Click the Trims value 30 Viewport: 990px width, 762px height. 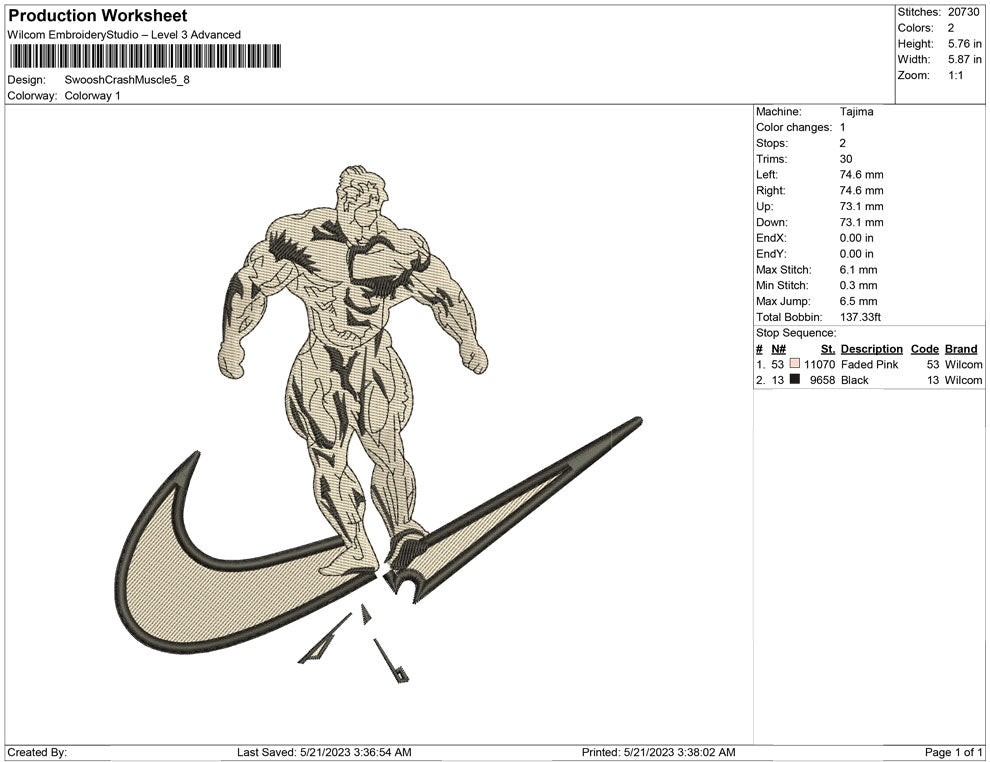pos(846,159)
